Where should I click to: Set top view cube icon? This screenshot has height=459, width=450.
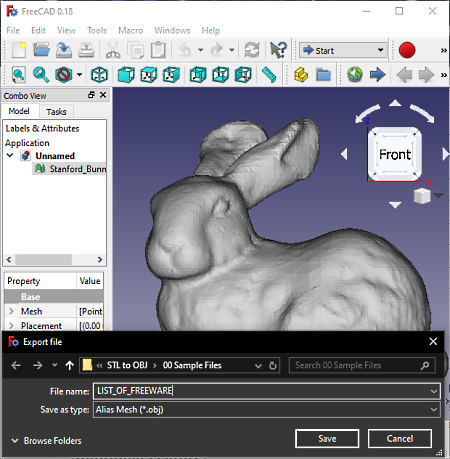click(149, 75)
